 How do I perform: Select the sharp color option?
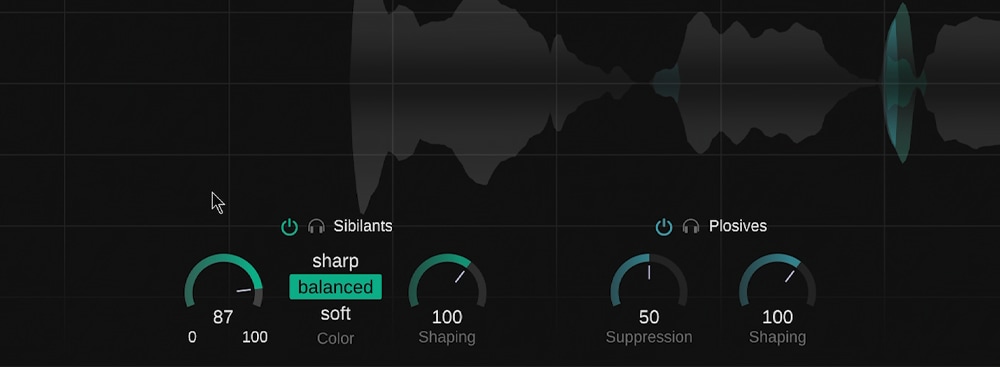click(x=335, y=261)
